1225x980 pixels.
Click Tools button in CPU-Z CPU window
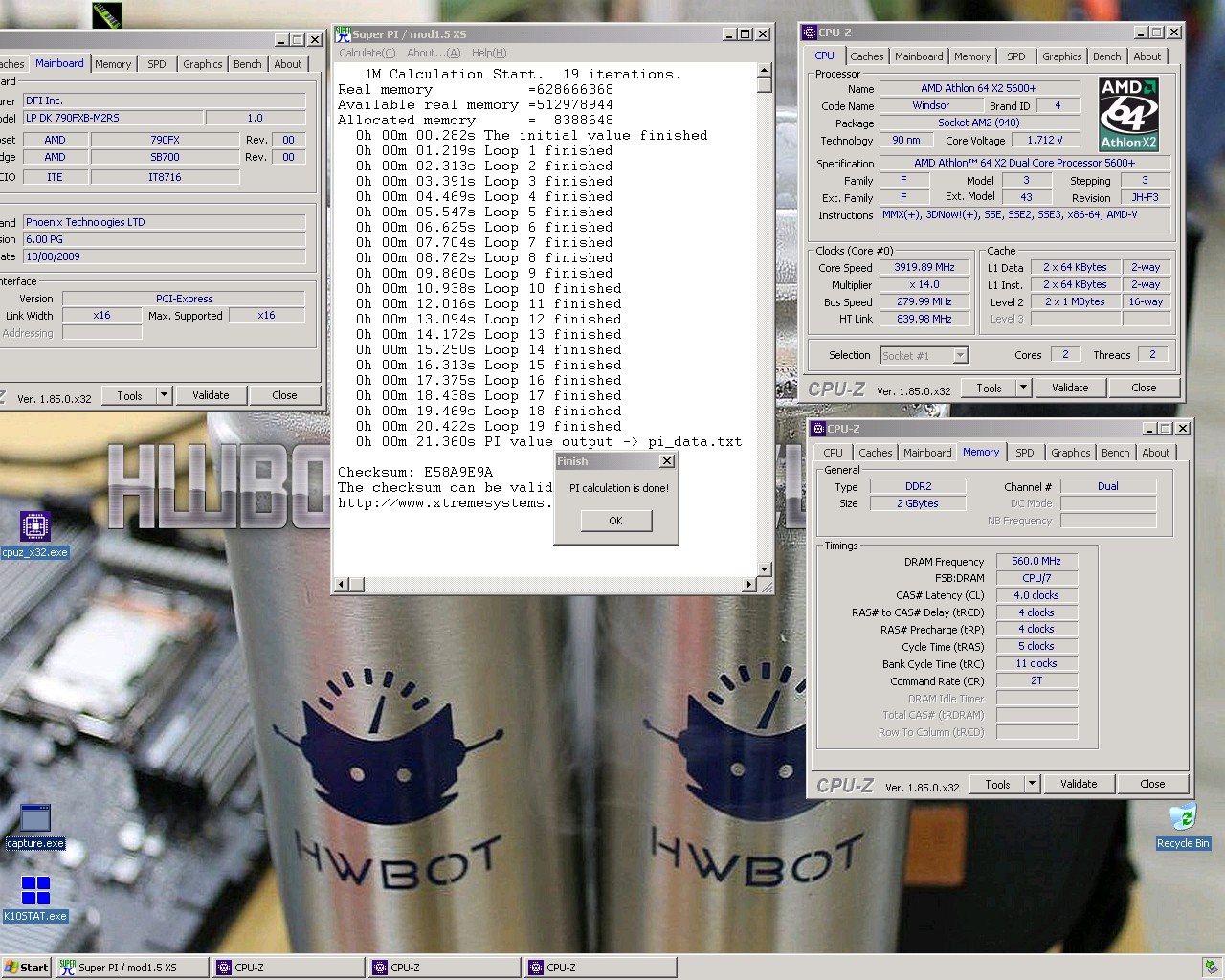tap(990, 388)
